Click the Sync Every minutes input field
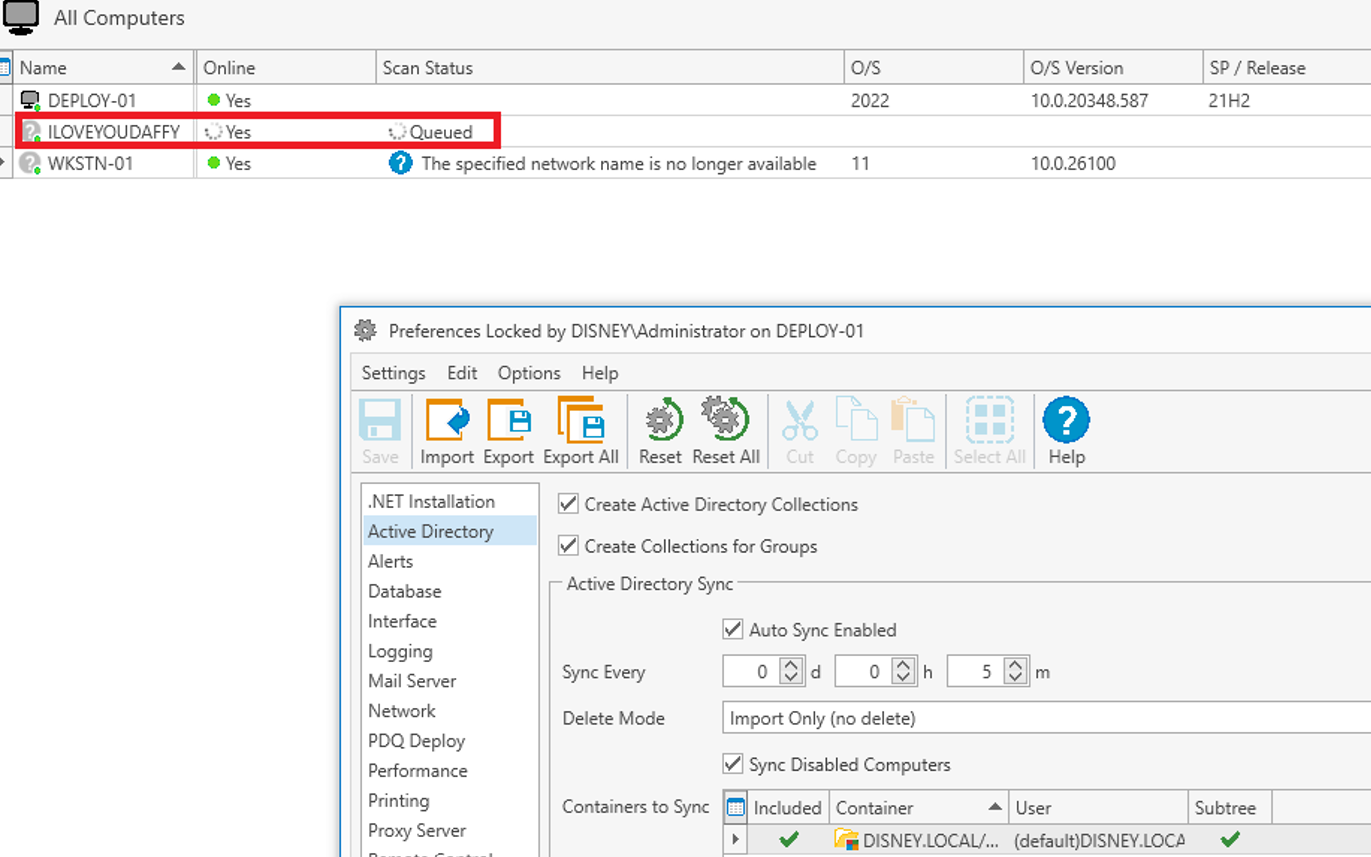1371x857 pixels. [x=975, y=671]
